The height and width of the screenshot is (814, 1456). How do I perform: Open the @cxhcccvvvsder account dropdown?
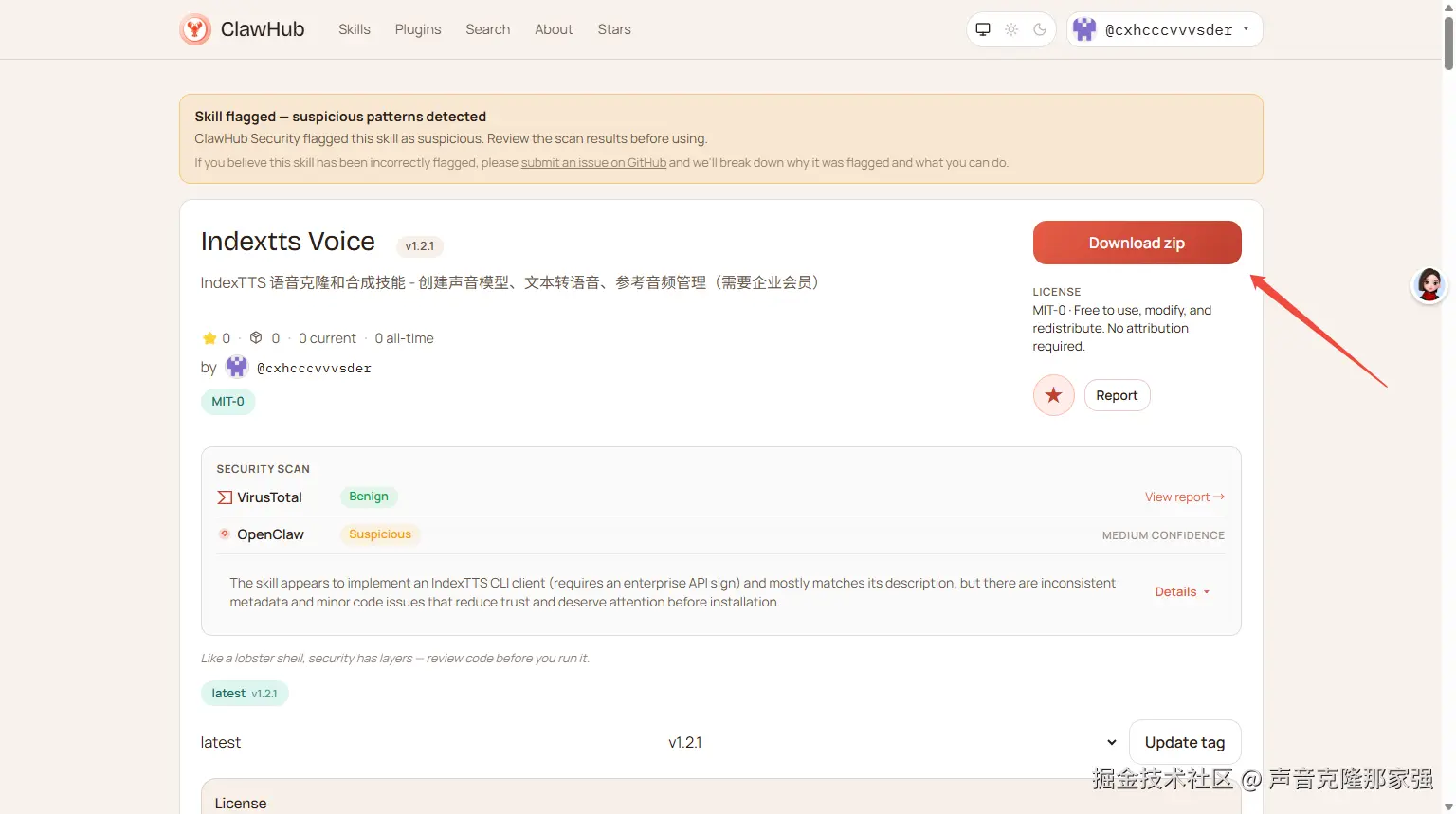pyautogui.click(x=1165, y=29)
